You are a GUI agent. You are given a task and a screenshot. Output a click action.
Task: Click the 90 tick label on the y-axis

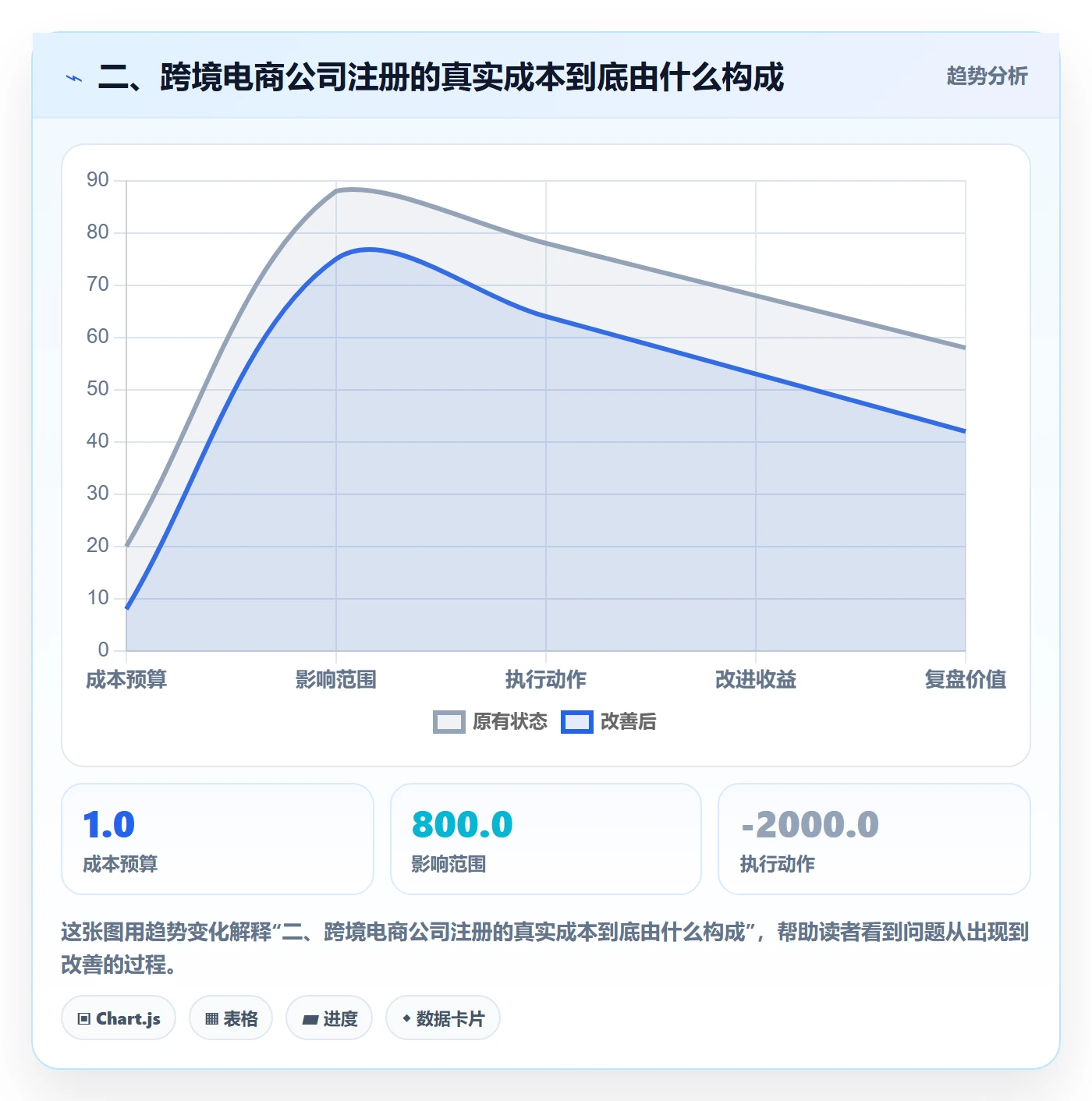pos(97,180)
